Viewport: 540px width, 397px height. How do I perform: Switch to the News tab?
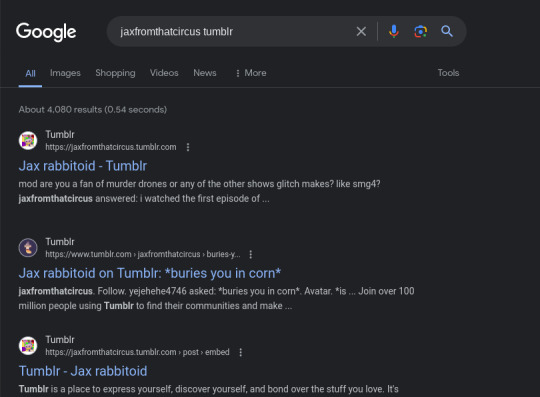click(x=205, y=73)
